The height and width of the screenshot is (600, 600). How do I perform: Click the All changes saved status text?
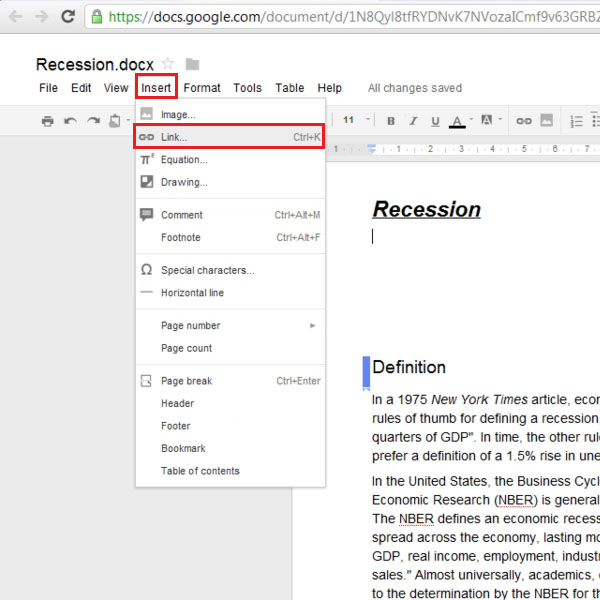click(415, 88)
